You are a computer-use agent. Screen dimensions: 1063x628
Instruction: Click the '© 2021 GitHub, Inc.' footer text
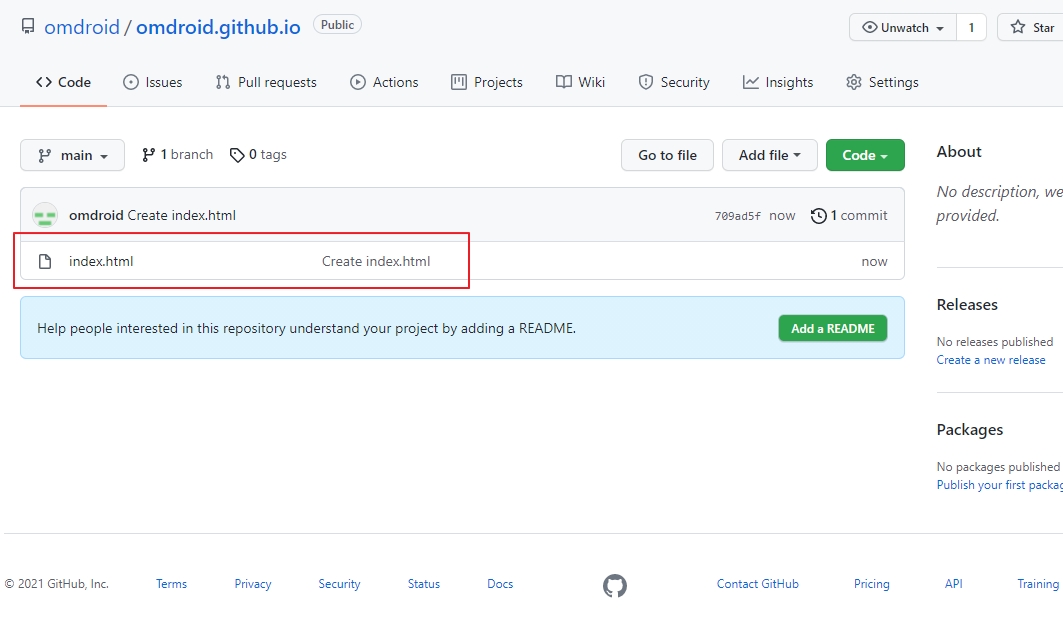point(56,584)
